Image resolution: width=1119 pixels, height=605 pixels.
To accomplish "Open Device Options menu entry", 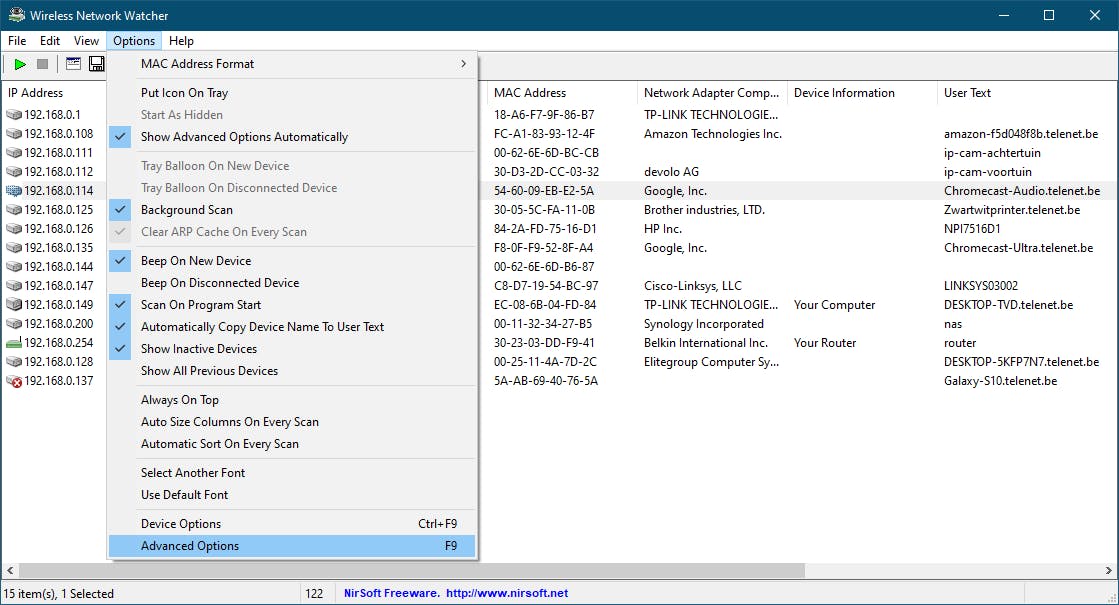I will 292,524.
